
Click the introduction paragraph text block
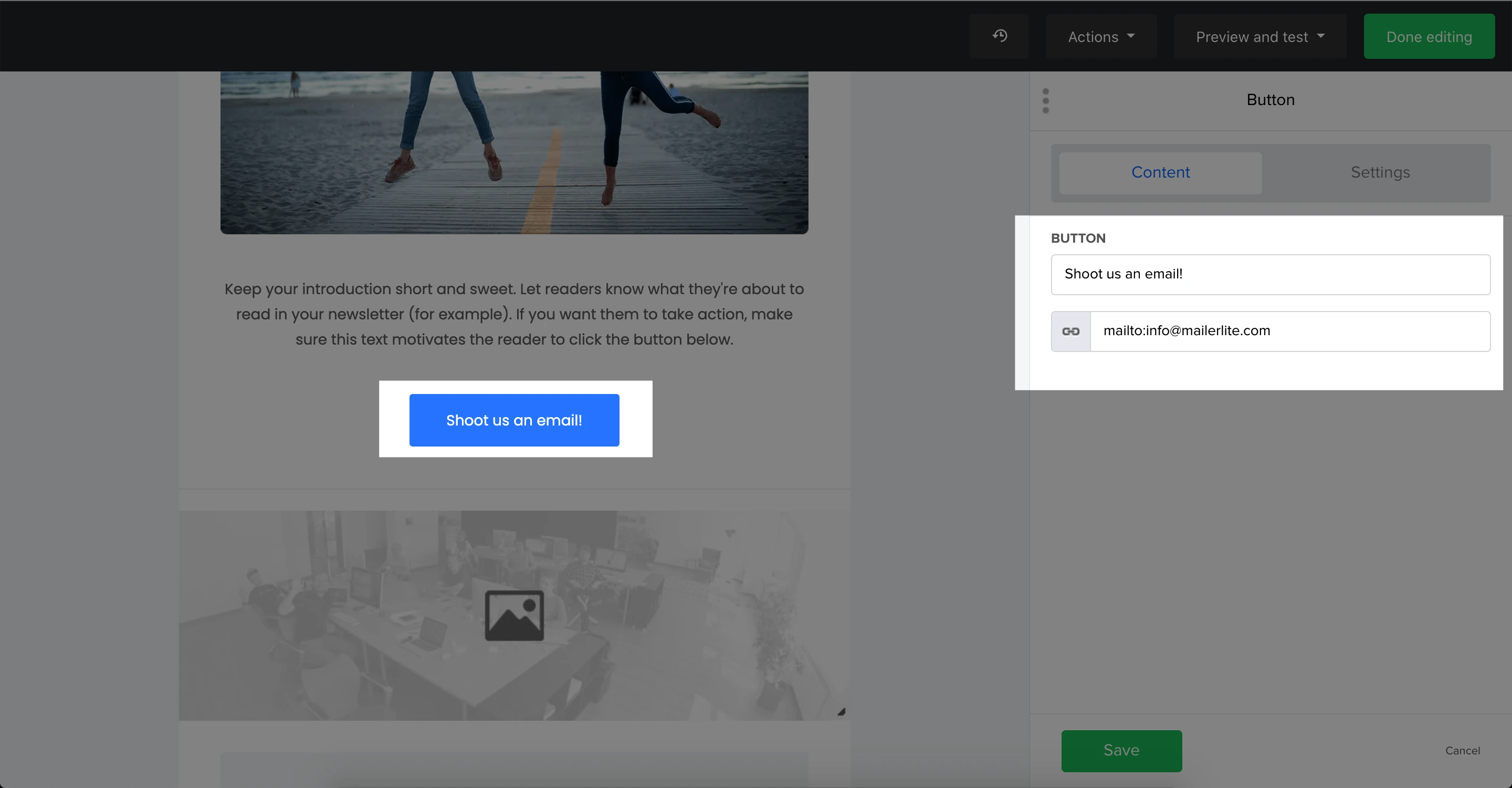pyautogui.click(x=514, y=314)
